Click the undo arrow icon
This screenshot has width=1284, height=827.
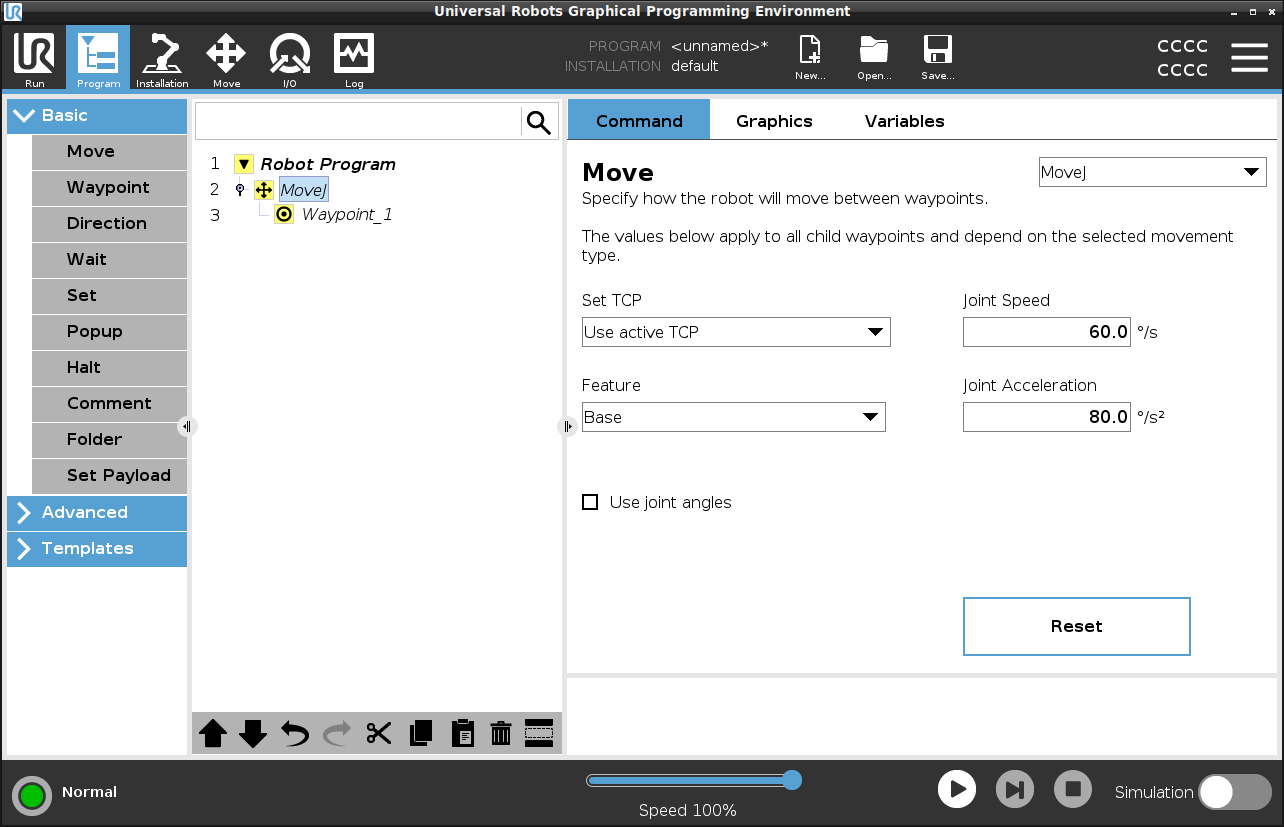(x=295, y=733)
